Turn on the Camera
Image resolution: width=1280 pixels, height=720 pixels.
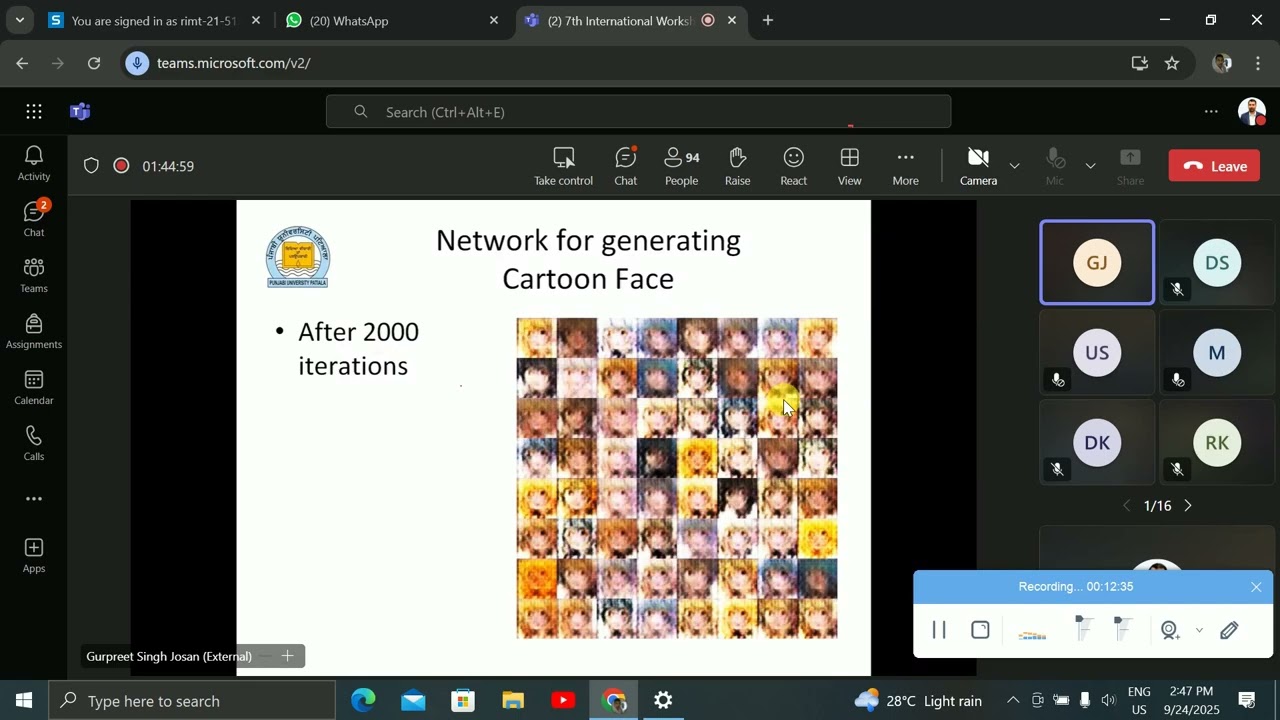pos(978,166)
